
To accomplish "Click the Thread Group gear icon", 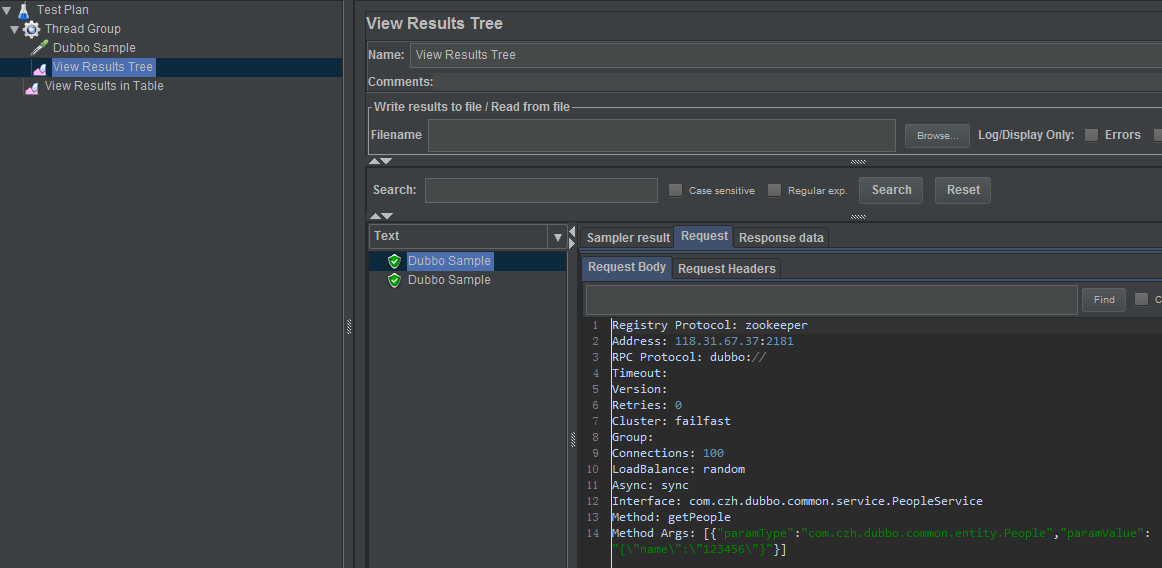I will [x=31, y=29].
